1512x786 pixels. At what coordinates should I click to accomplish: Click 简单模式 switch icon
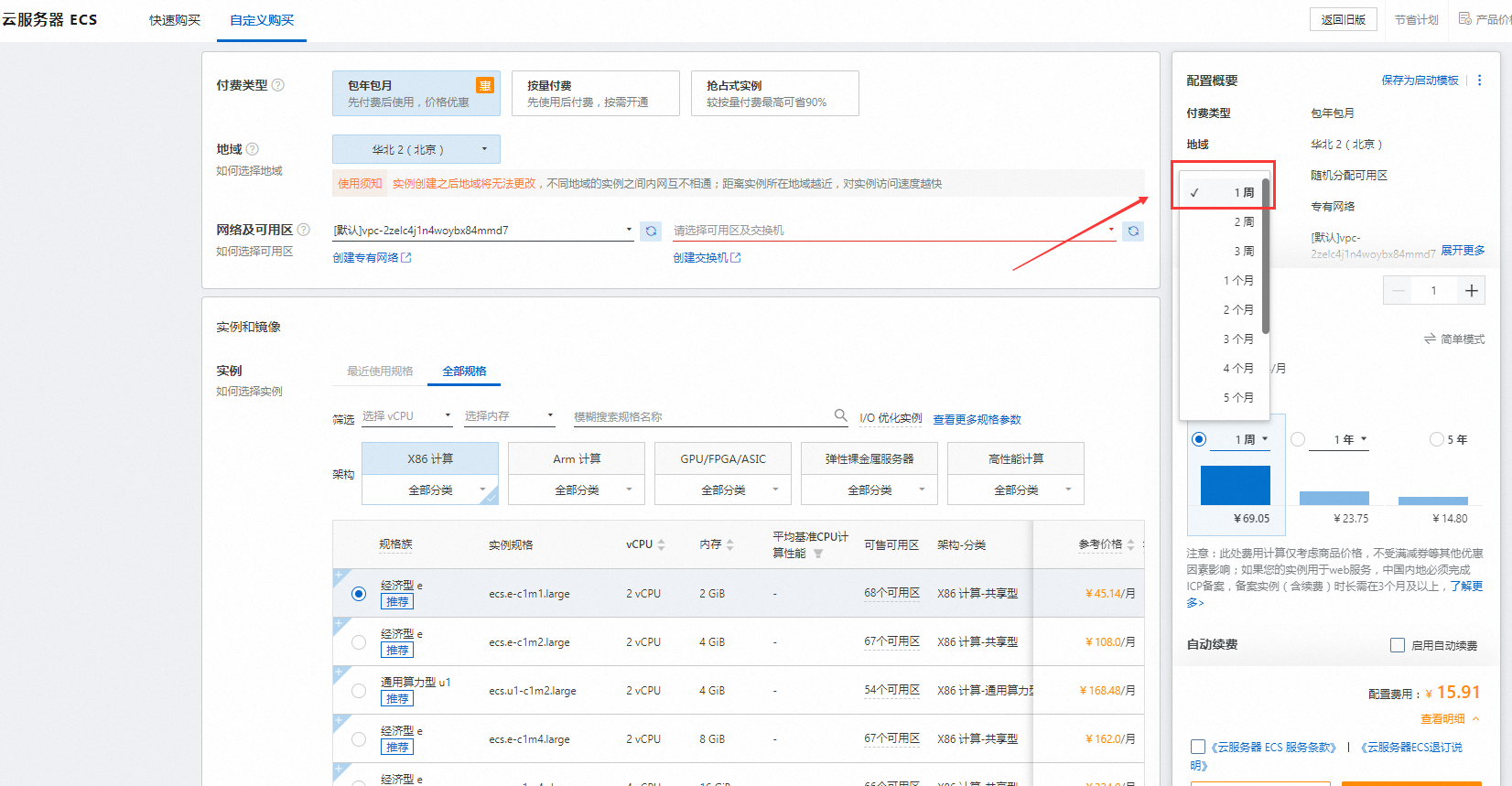coord(1430,339)
